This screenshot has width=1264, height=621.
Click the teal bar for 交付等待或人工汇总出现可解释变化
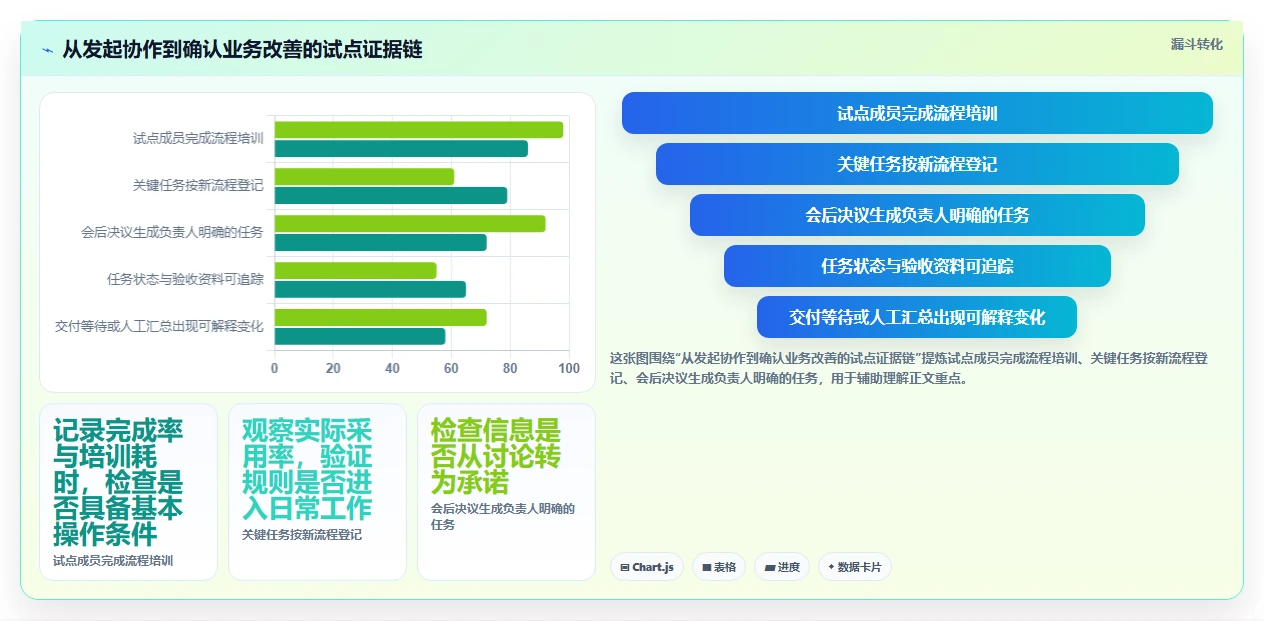pos(360,337)
